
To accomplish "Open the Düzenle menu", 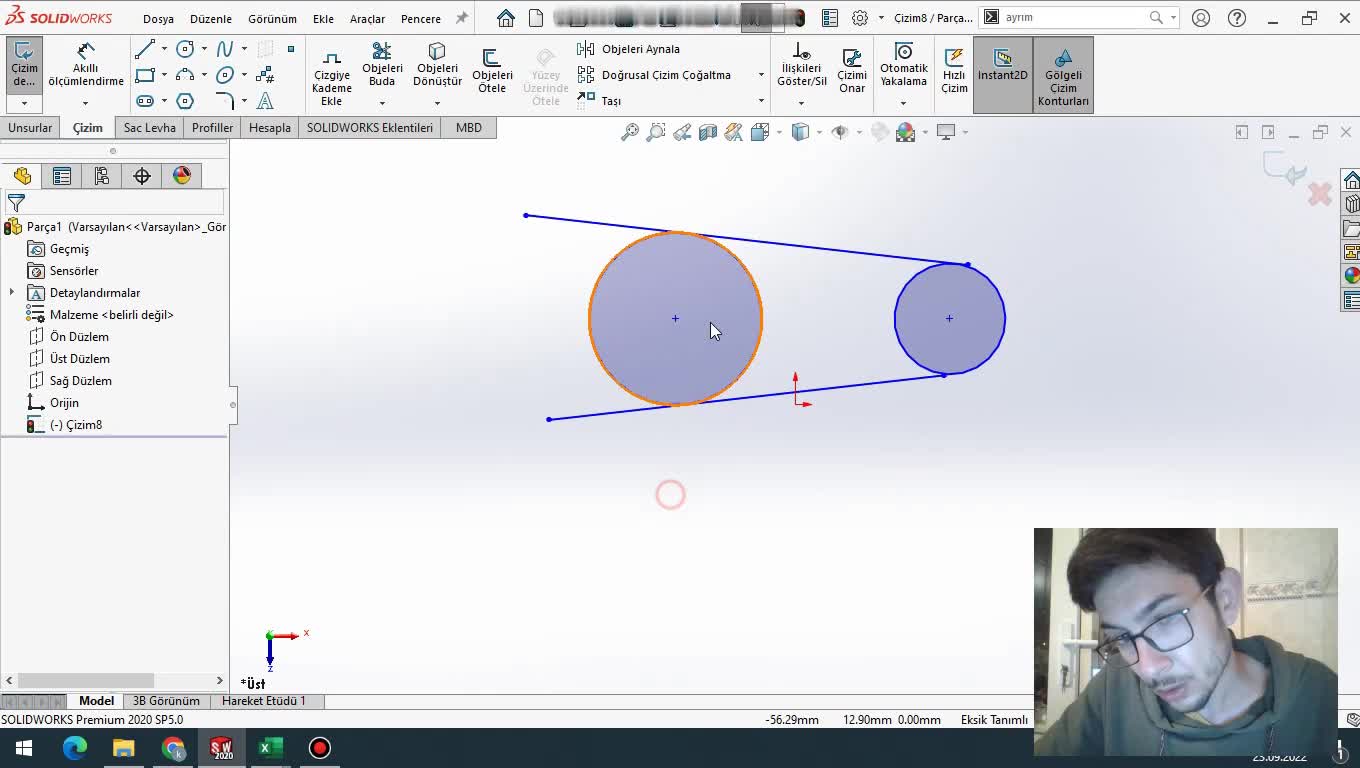I will 211,19.
